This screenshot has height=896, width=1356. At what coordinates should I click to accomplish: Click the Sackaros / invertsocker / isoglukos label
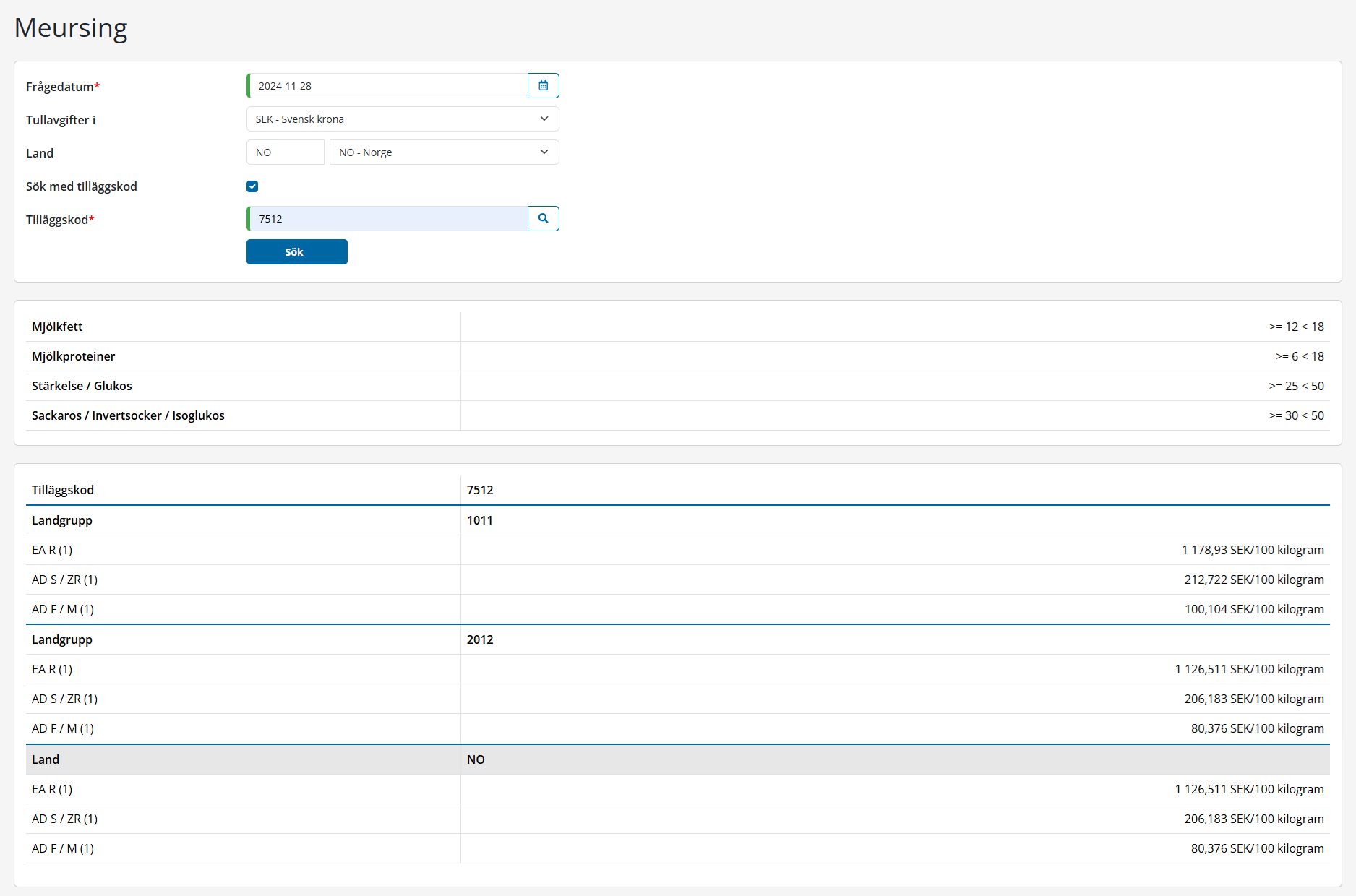(x=128, y=415)
